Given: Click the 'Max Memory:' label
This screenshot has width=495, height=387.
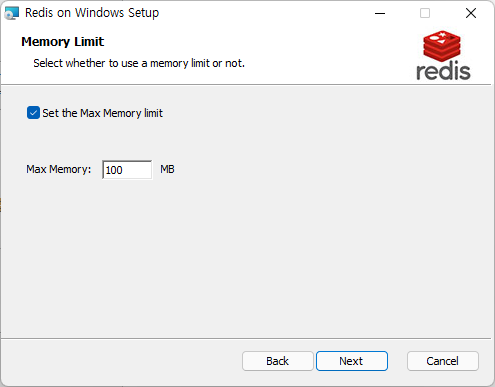Looking at the screenshot, I should click(59, 169).
